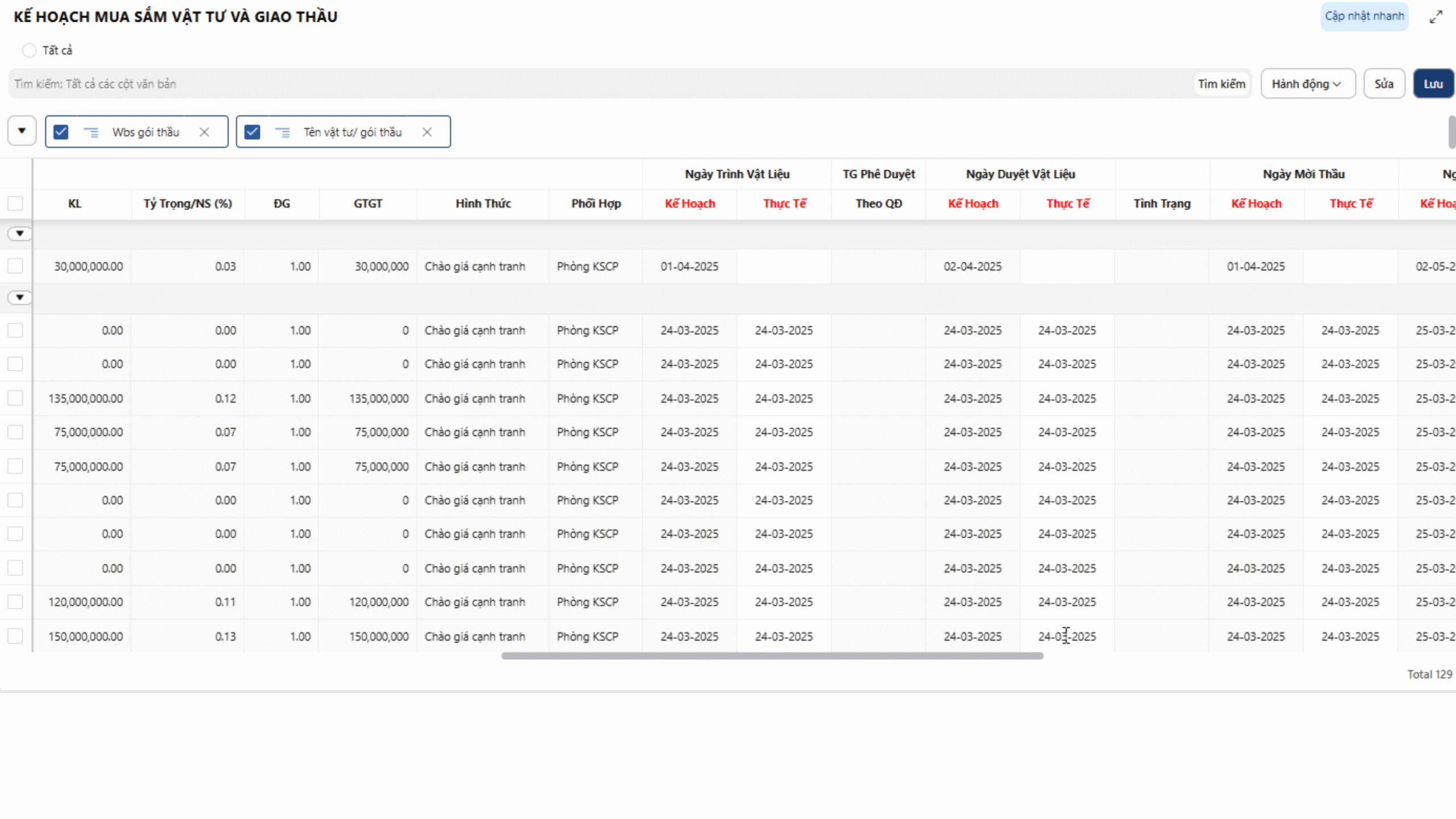Screen dimensions: 1456x819
Task: Select the Tất cả radio button
Action: click(29, 51)
